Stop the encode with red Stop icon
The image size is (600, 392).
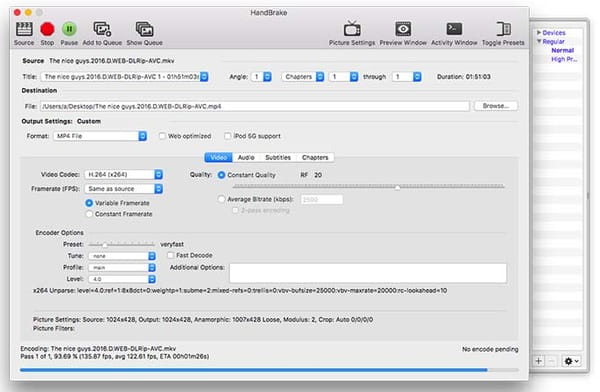pyautogui.click(x=47, y=29)
